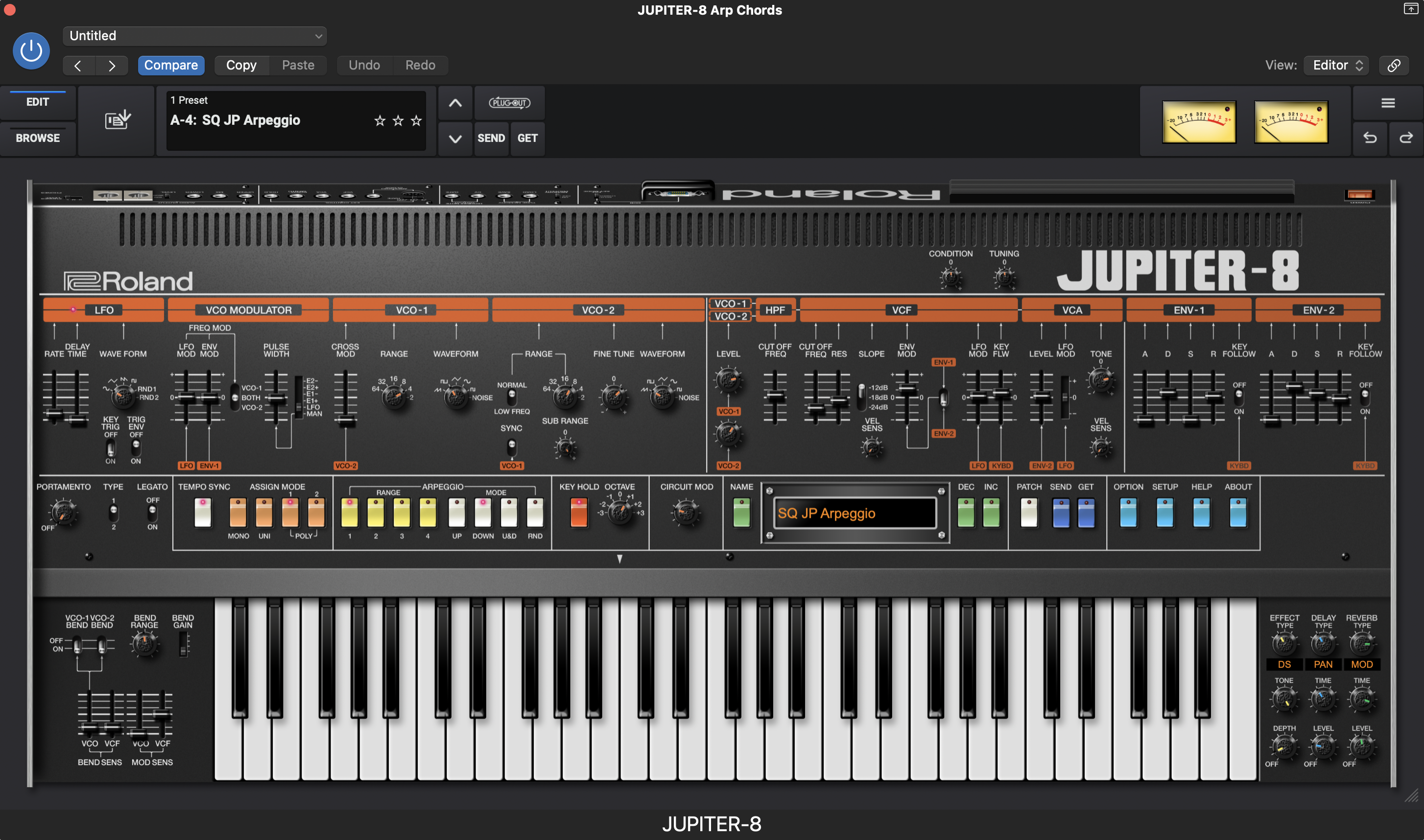The image size is (1424, 840).
Task: Click the link chain icon
Action: click(x=1394, y=65)
